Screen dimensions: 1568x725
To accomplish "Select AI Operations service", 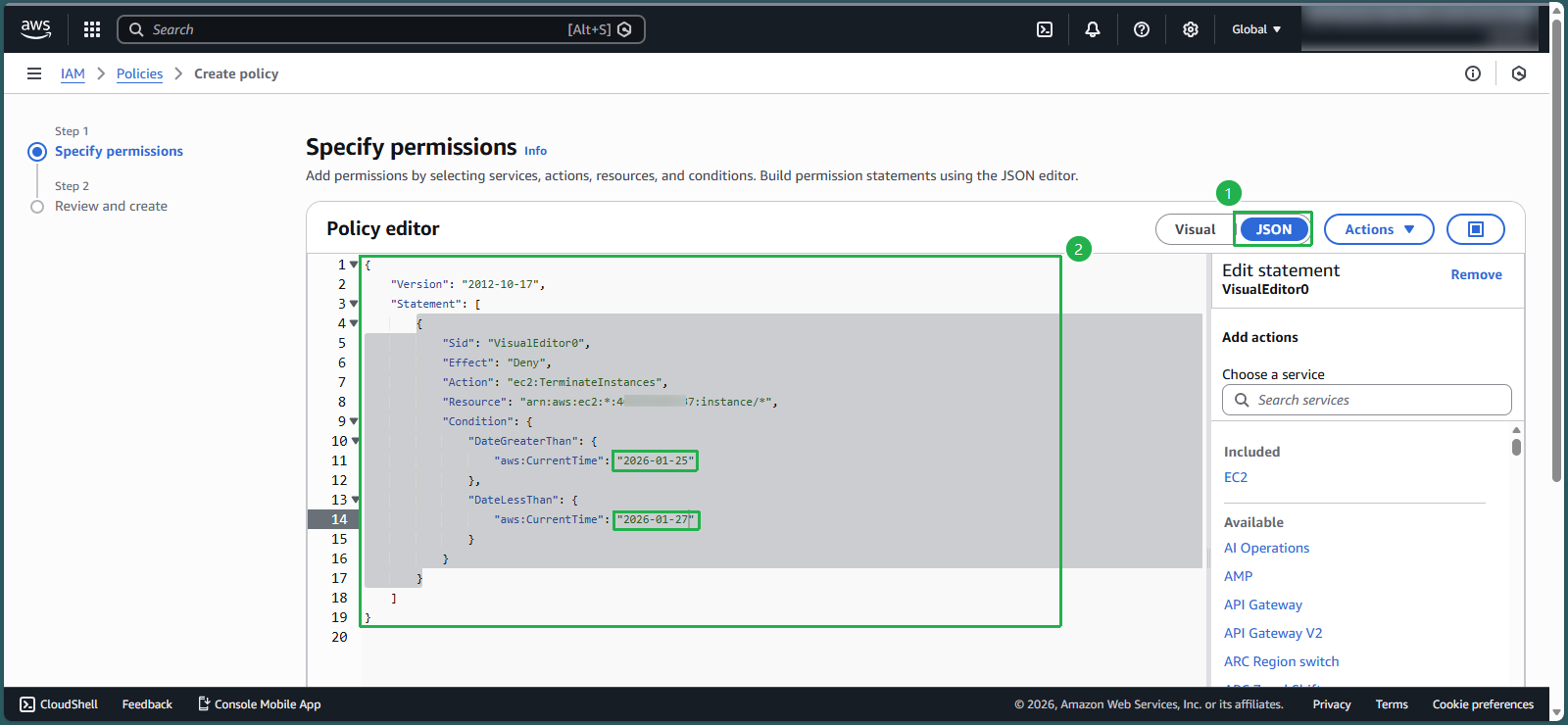I will 1266,548.
